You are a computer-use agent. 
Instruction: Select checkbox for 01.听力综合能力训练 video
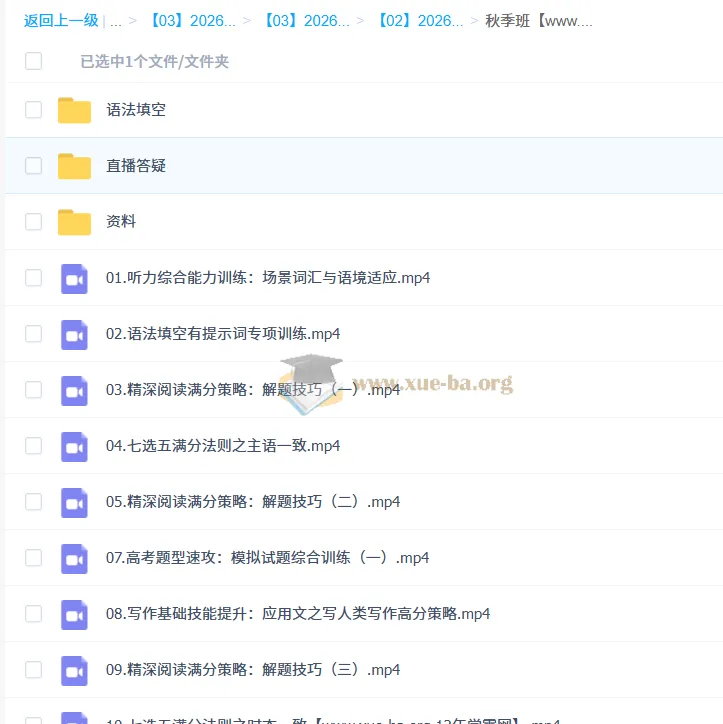(x=33, y=278)
